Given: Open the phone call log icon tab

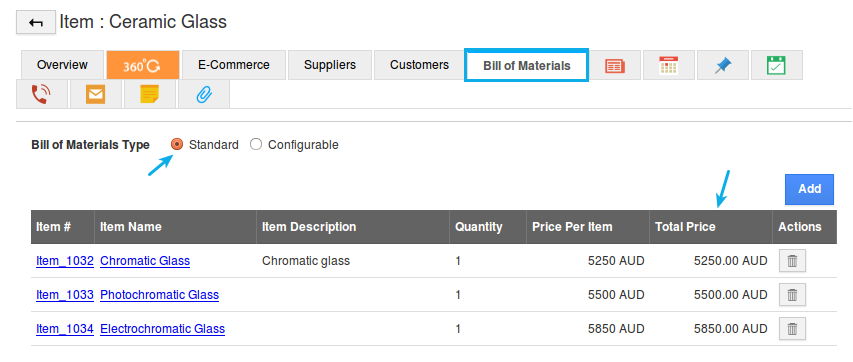Looking at the screenshot, I should click(x=41, y=95).
